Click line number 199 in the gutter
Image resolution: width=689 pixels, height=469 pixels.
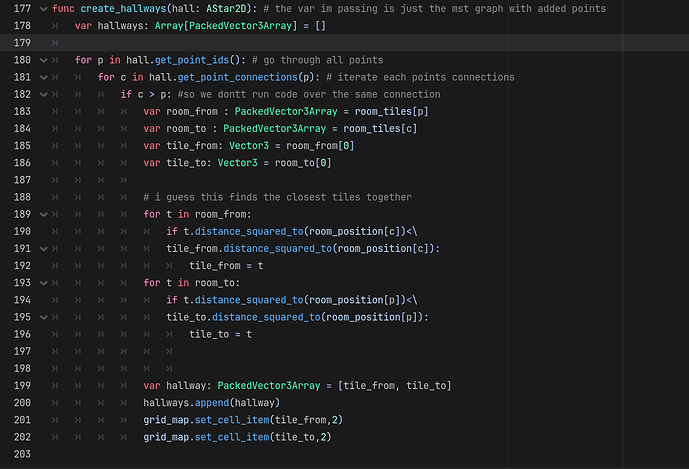tap(22, 386)
